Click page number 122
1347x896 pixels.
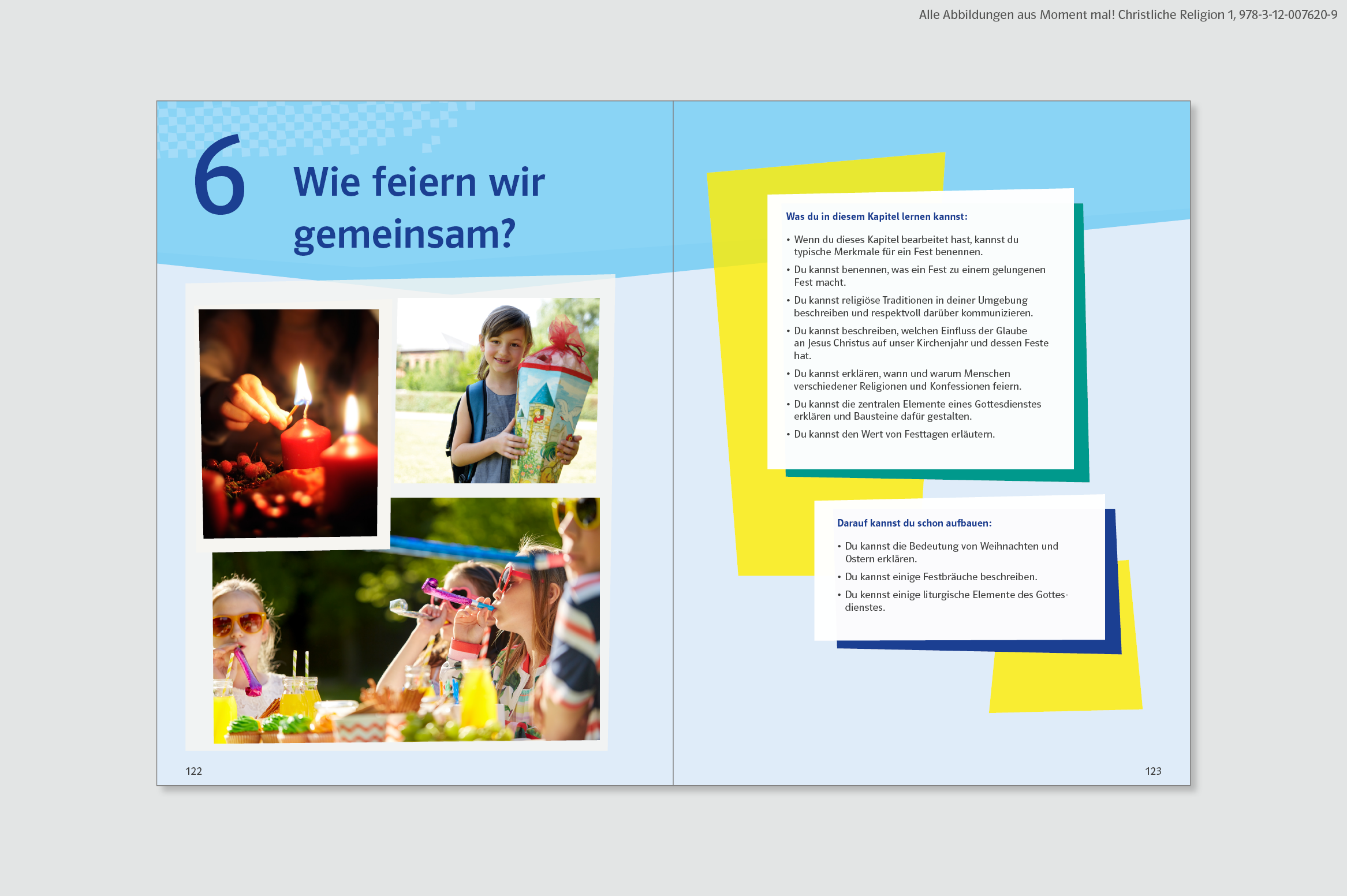click(x=193, y=771)
